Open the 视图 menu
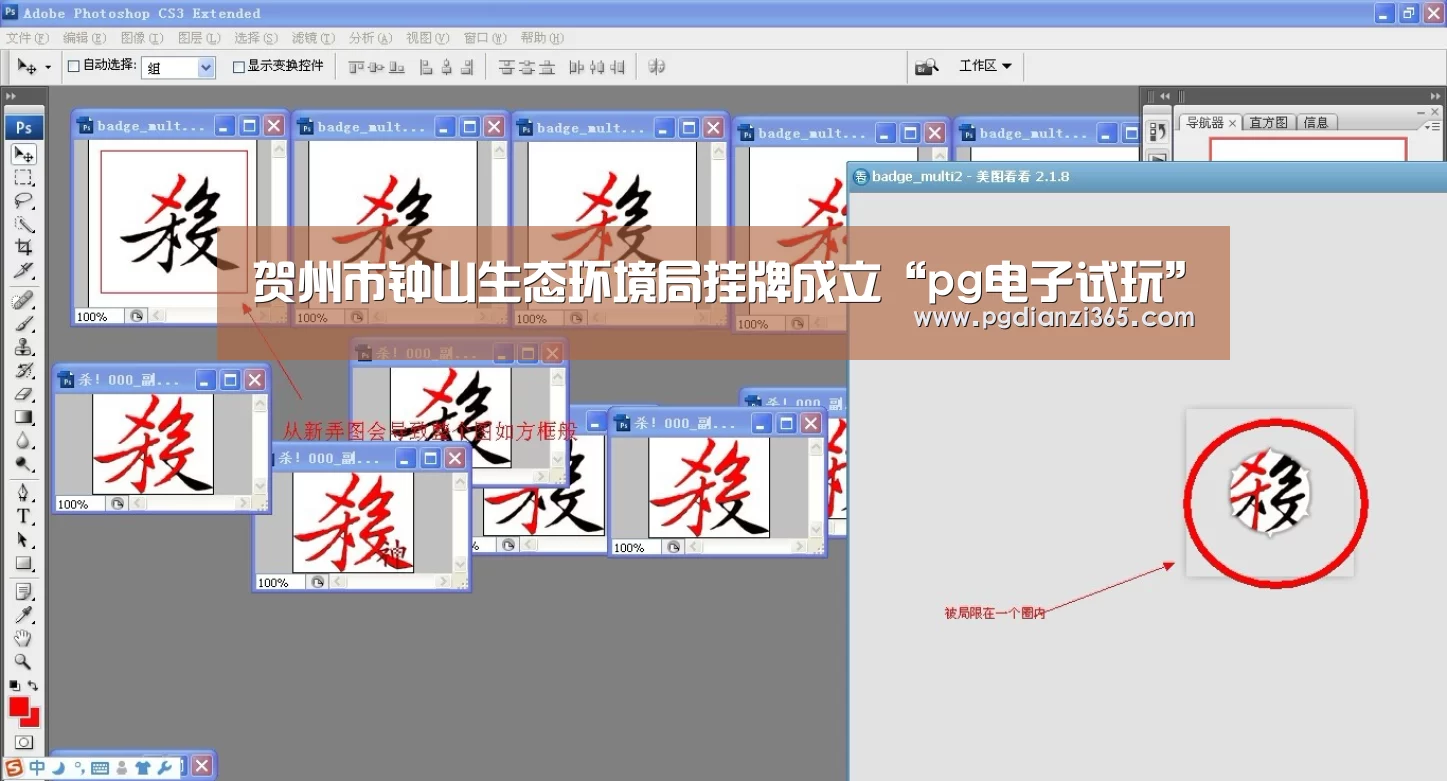Screen dimensions: 1447x781 (428, 38)
